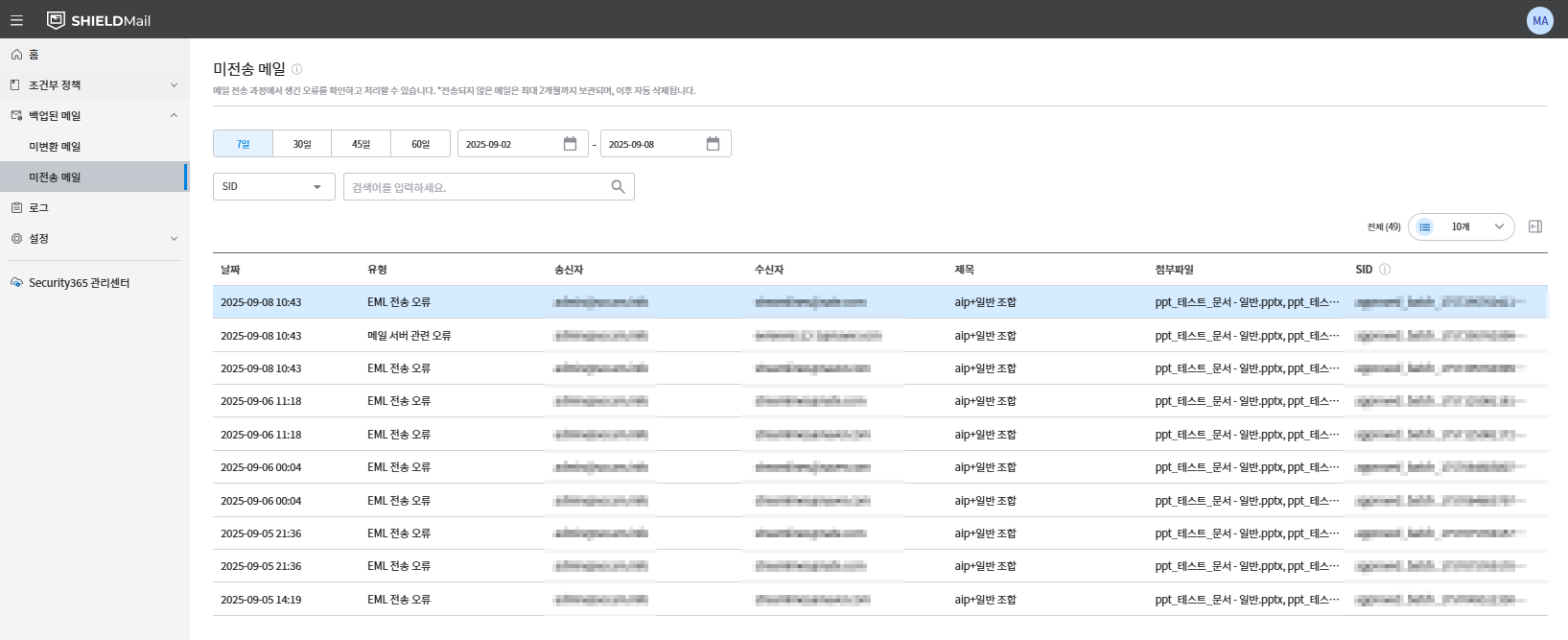Screen dimensions: 1568x640
Task: Expand the 조건부 정책 menu
Action: click(x=94, y=85)
